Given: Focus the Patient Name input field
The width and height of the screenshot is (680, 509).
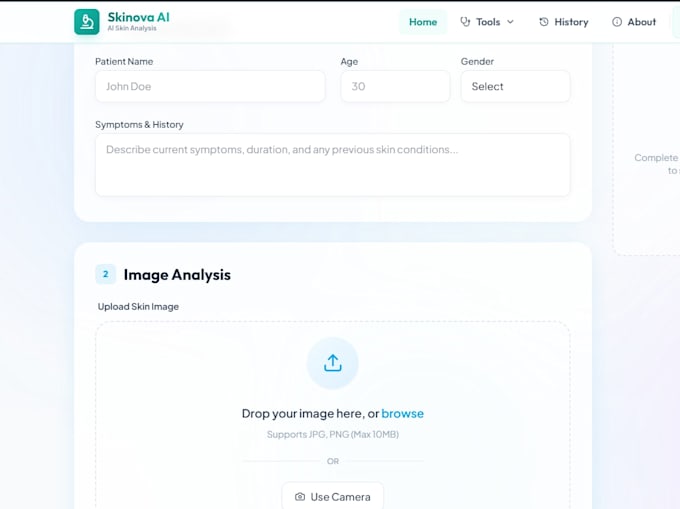Looking at the screenshot, I should 210,86.
